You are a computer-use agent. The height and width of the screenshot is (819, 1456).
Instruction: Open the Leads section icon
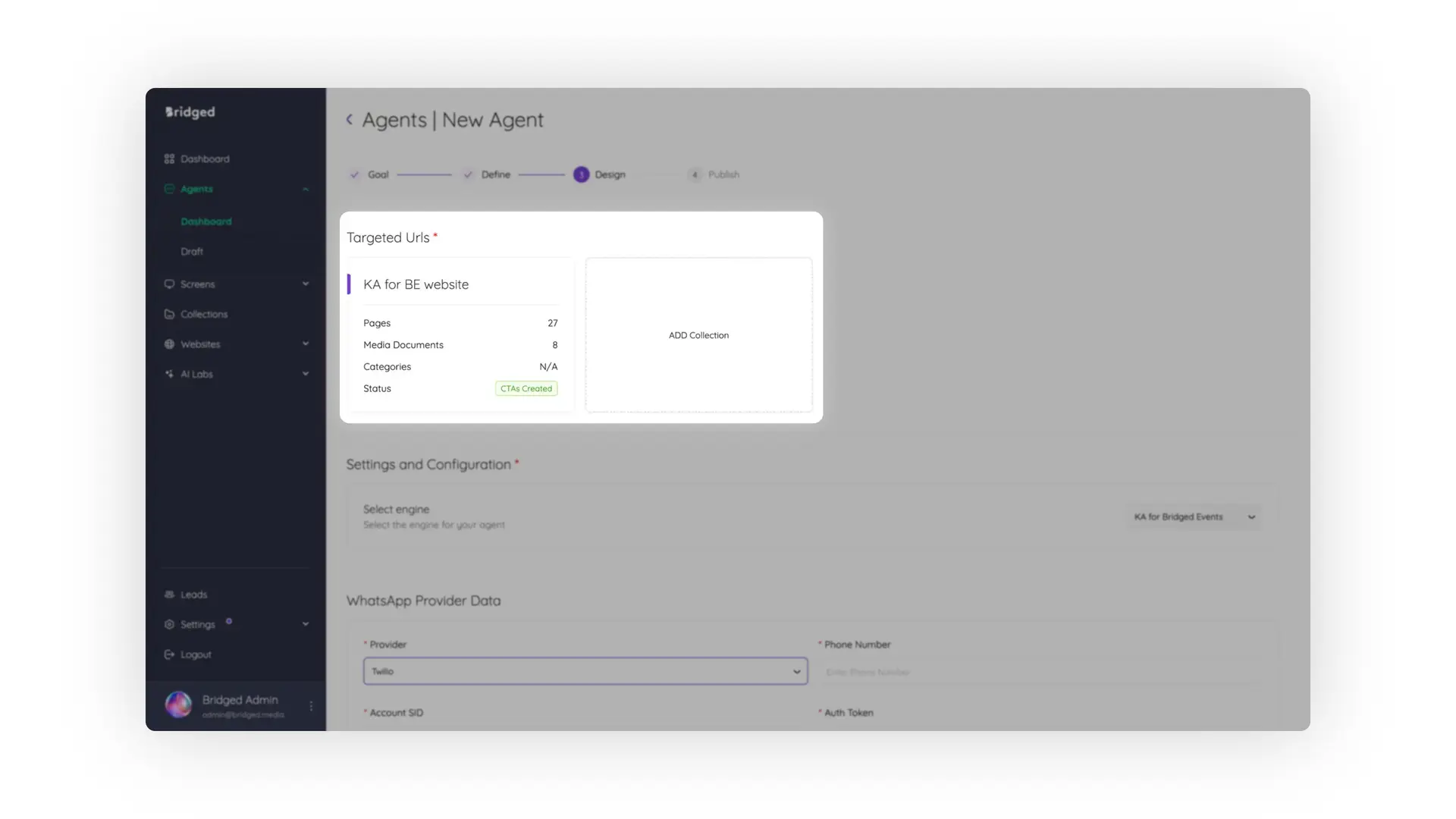click(169, 595)
